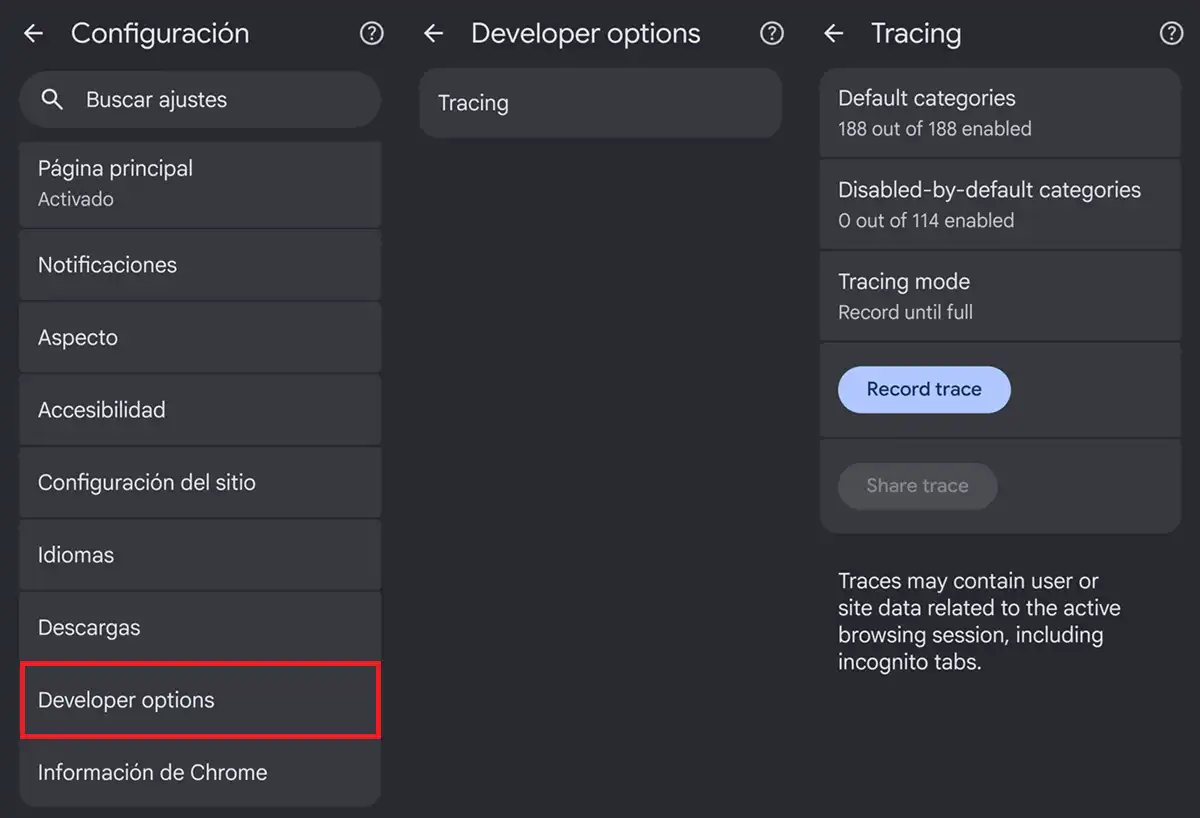The image size is (1200, 818).
Task: Open Descargas settings
Action: pyautogui.click(x=200, y=628)
